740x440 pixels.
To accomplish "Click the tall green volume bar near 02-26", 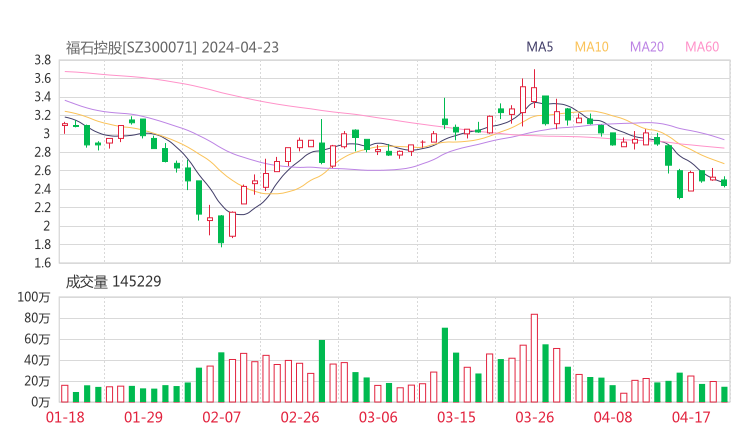I will click(322, 371).
